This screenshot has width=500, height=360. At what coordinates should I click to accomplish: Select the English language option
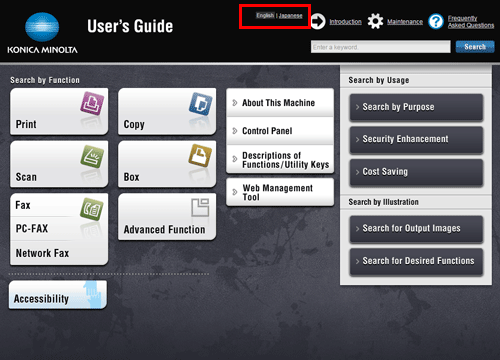tap(265, 15)
